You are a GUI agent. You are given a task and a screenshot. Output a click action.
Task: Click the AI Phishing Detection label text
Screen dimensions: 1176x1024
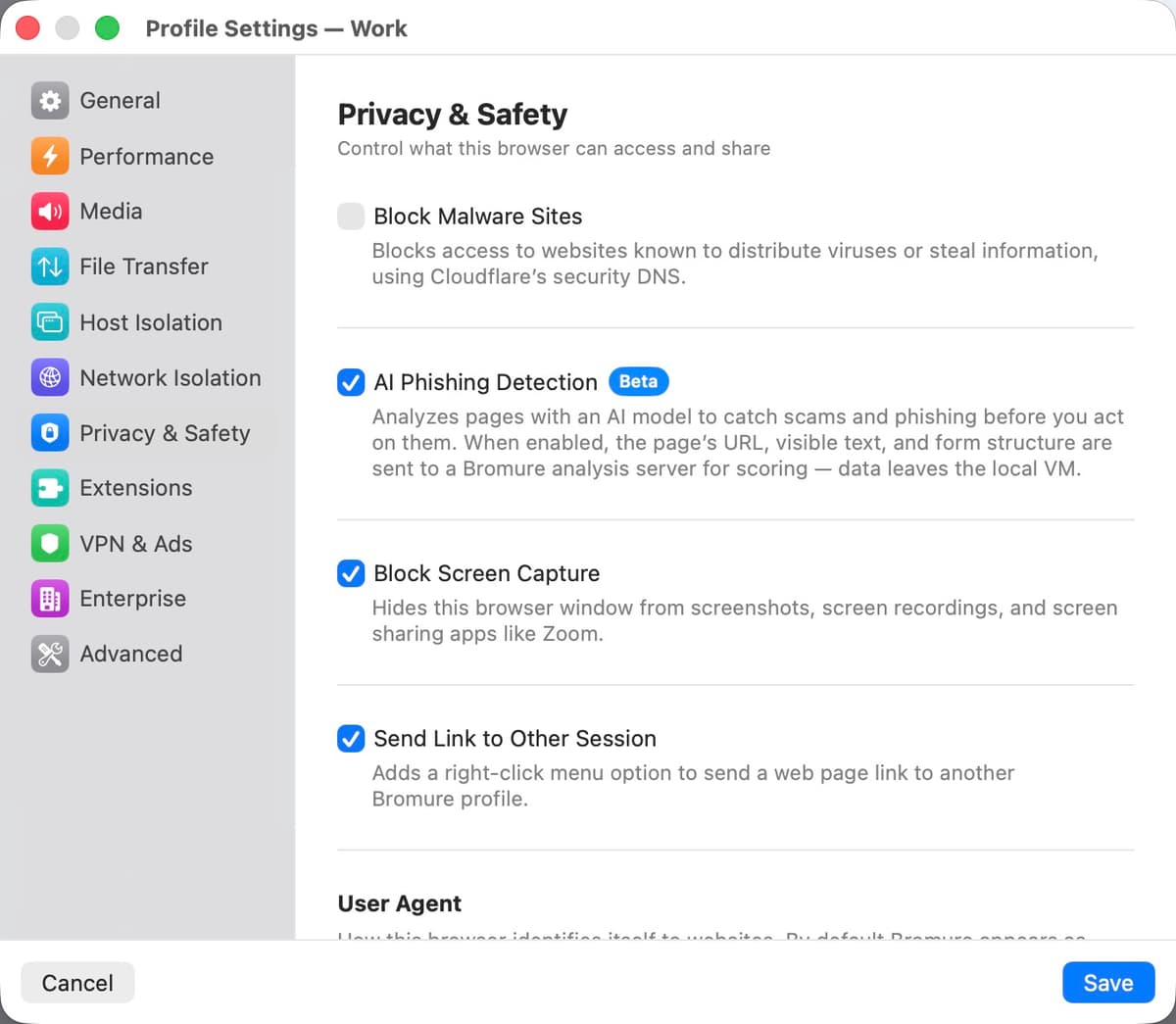coord(485,382)
